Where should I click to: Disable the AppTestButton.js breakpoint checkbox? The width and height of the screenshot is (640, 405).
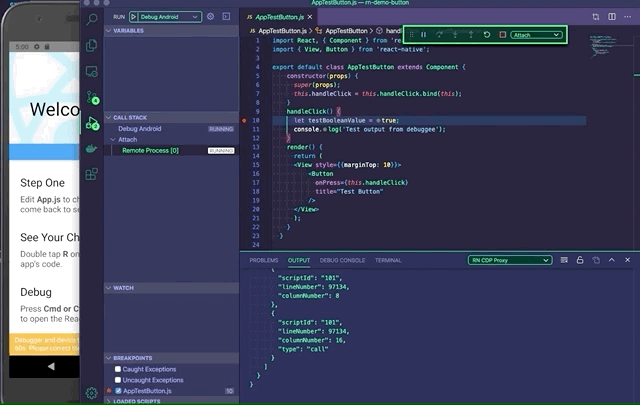pyautogui.click(x=118, y=391)
